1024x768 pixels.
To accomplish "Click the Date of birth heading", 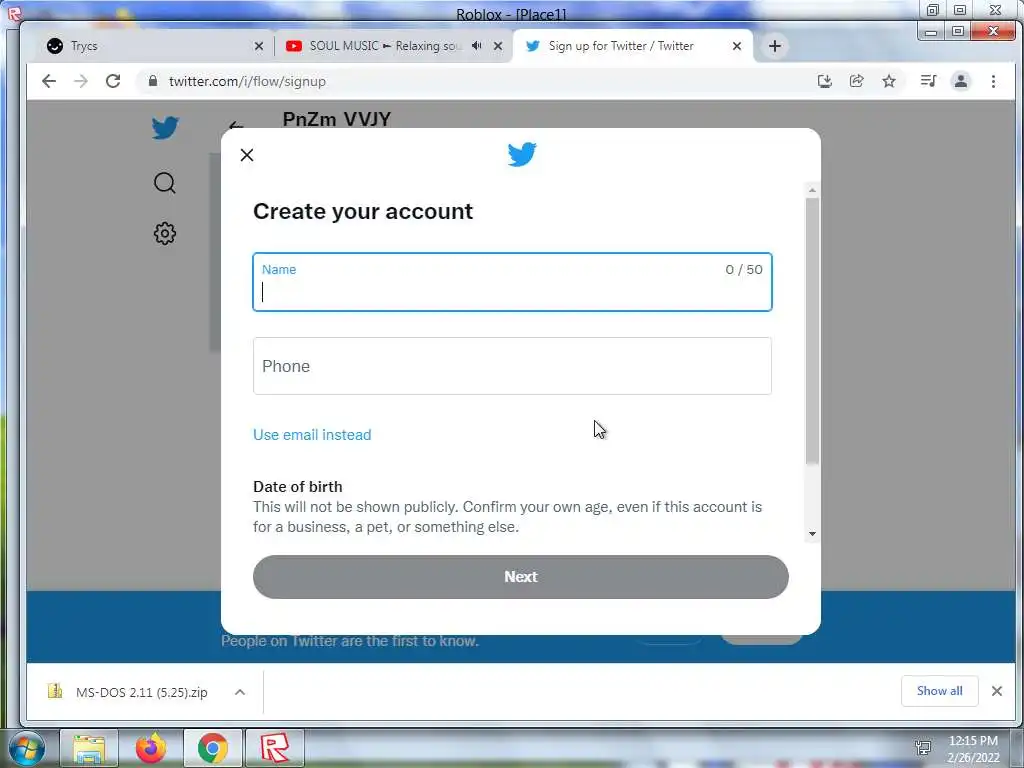I will click(298, 487).
